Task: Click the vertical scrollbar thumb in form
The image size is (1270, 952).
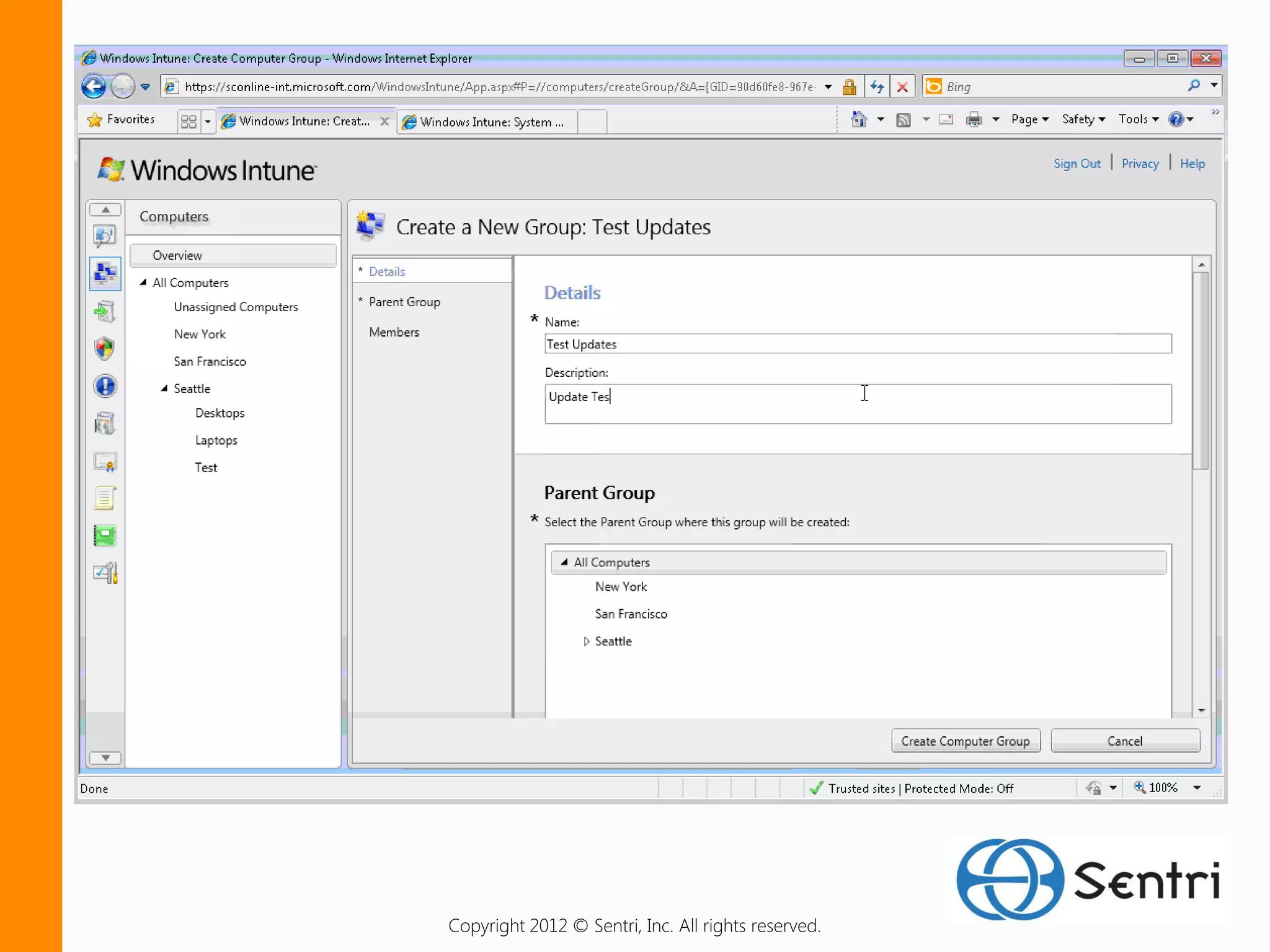Action: pos(1201,372)
